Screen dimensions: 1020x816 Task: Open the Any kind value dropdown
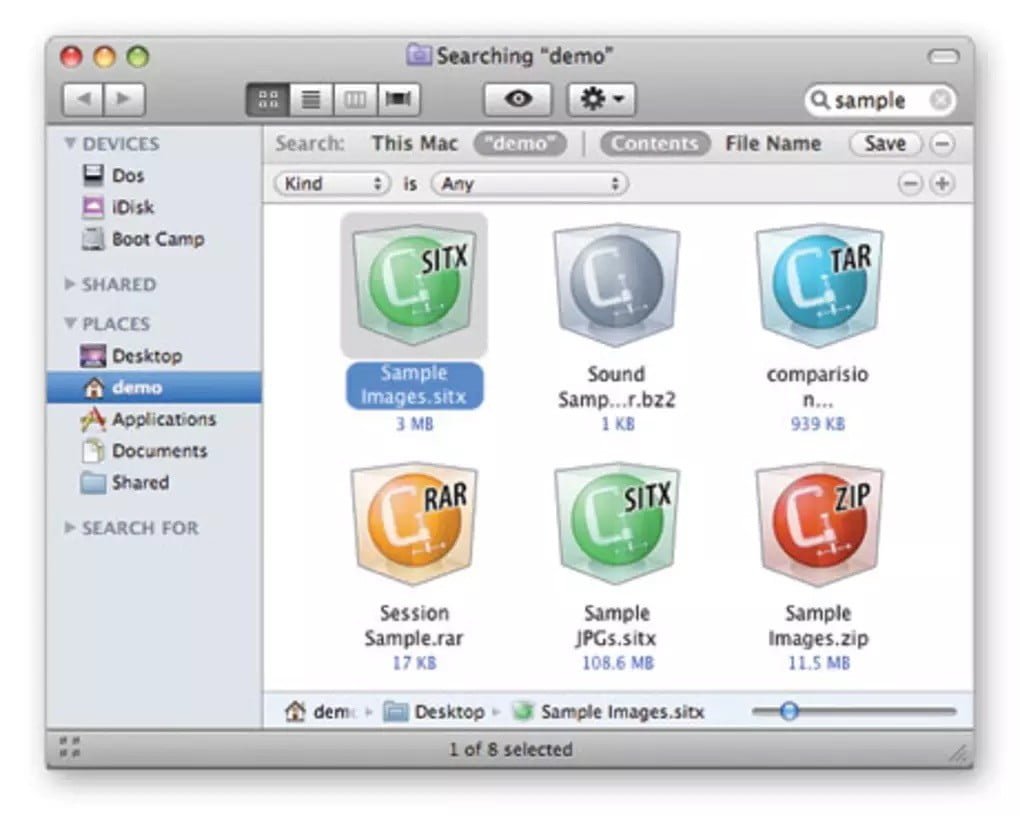(529, 184)
